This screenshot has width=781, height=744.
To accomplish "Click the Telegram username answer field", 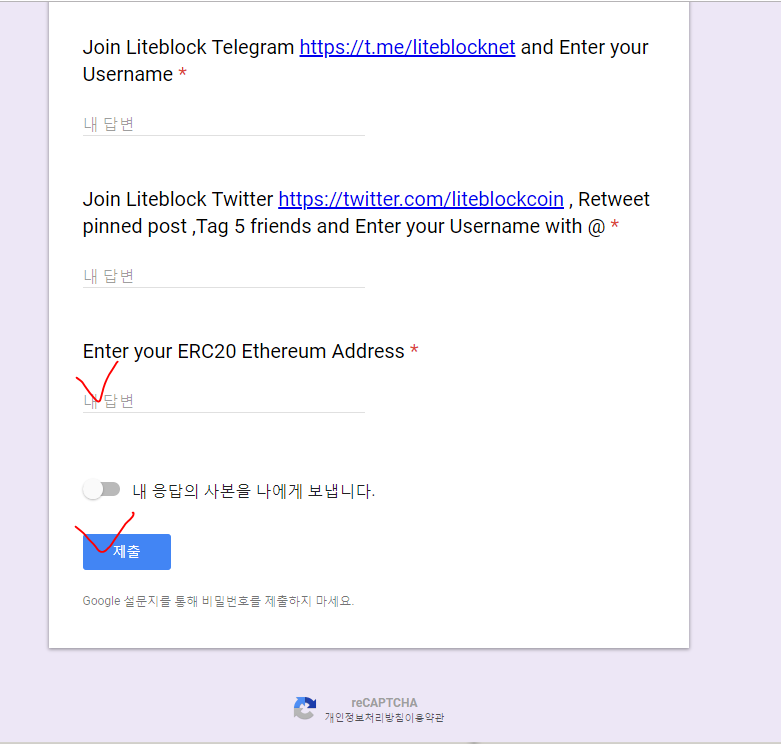I will (x=224, y=124).
